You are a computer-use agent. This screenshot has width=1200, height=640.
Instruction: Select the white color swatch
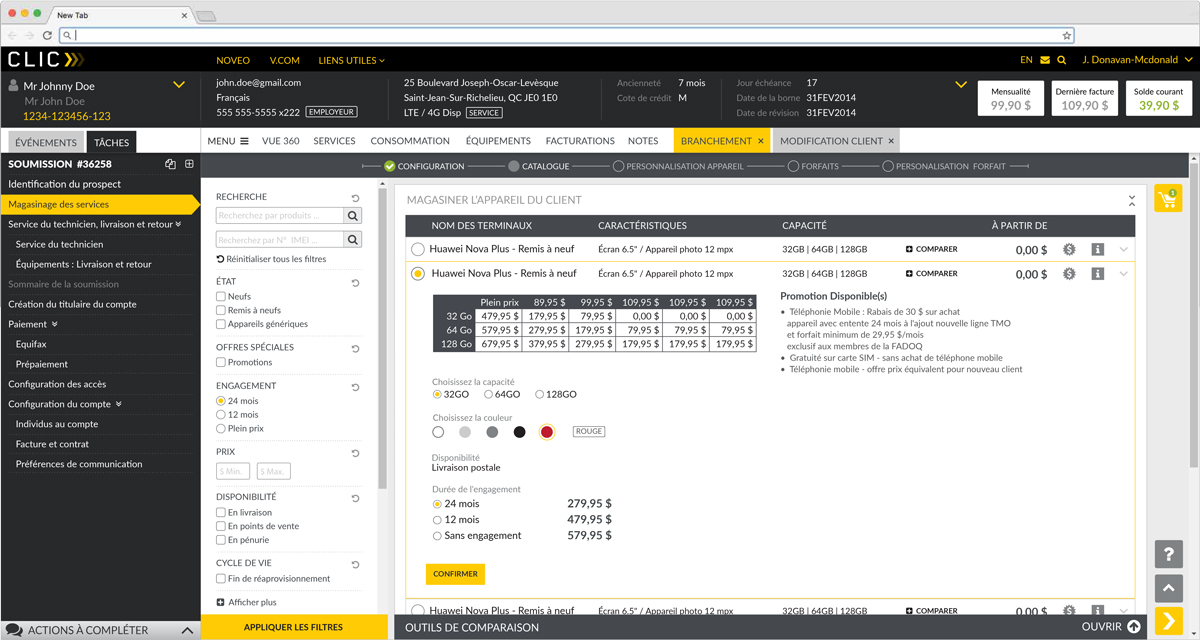(x=438, y=432)
